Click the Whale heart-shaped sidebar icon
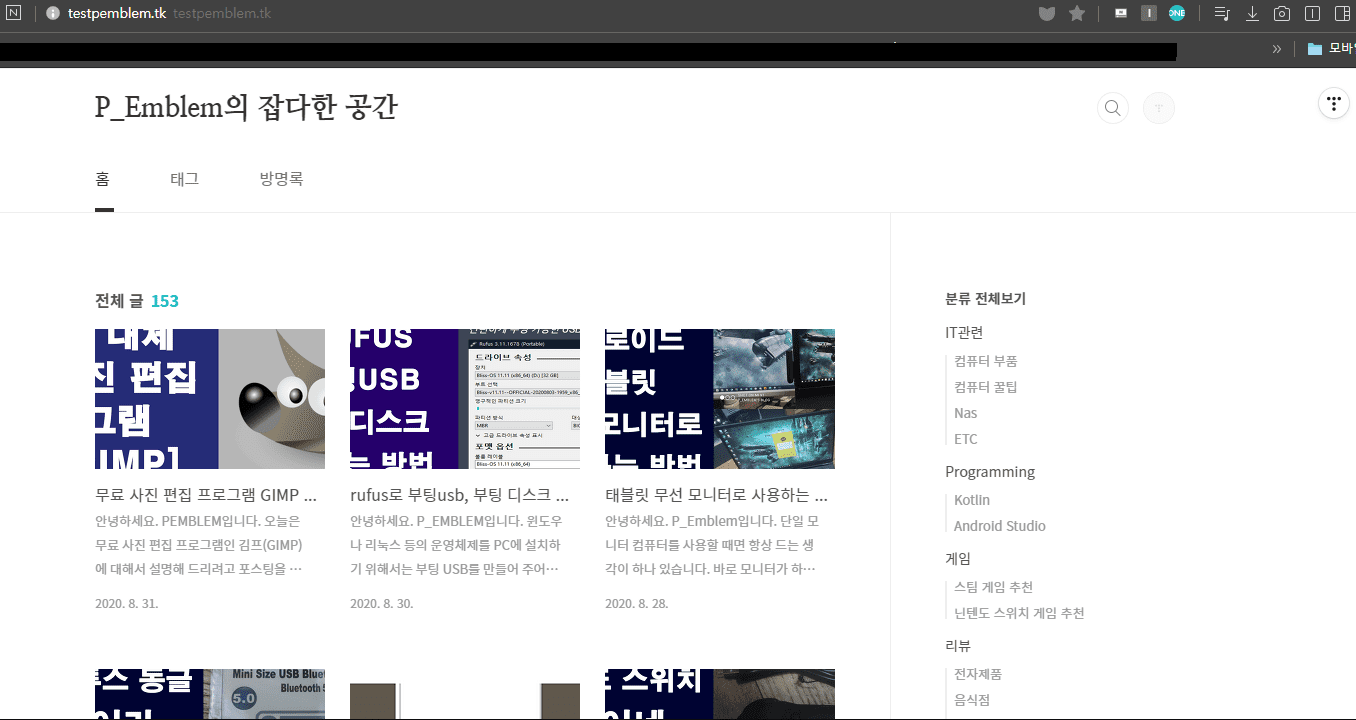 1046,13
